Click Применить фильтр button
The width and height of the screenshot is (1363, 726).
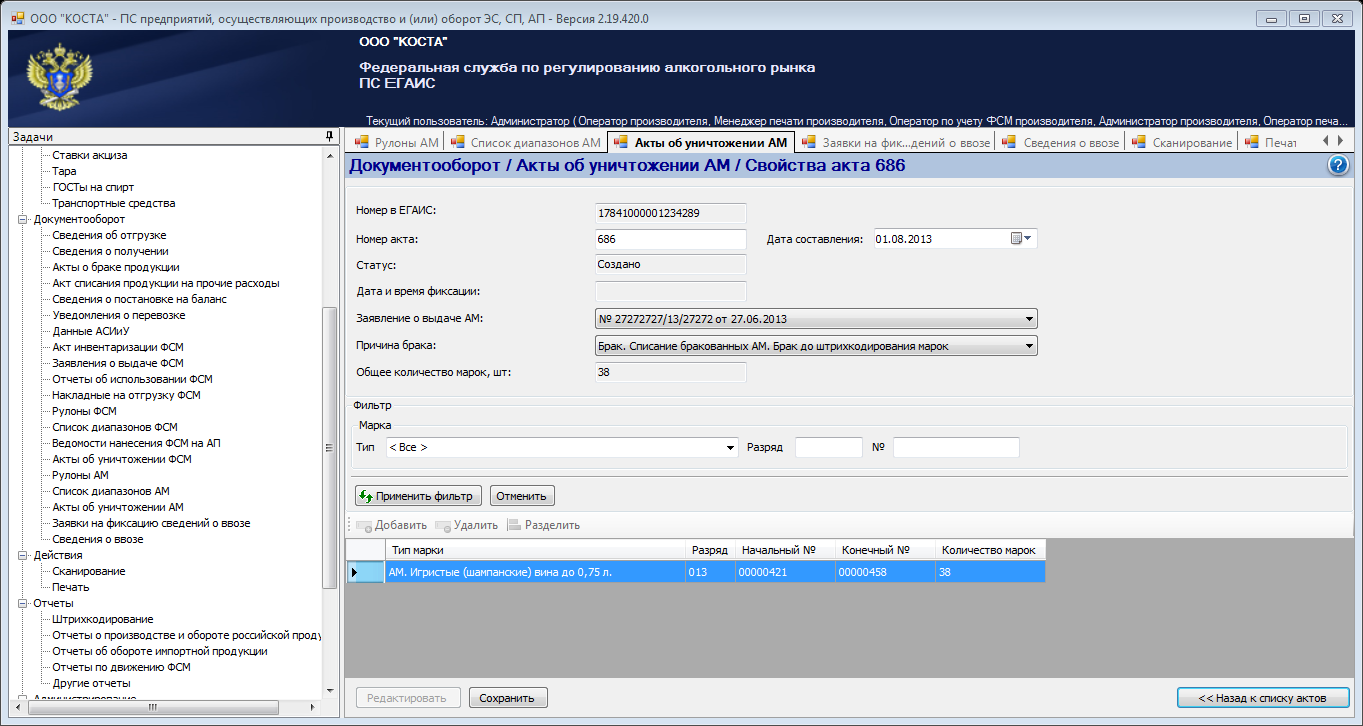(x=419, y=496)
